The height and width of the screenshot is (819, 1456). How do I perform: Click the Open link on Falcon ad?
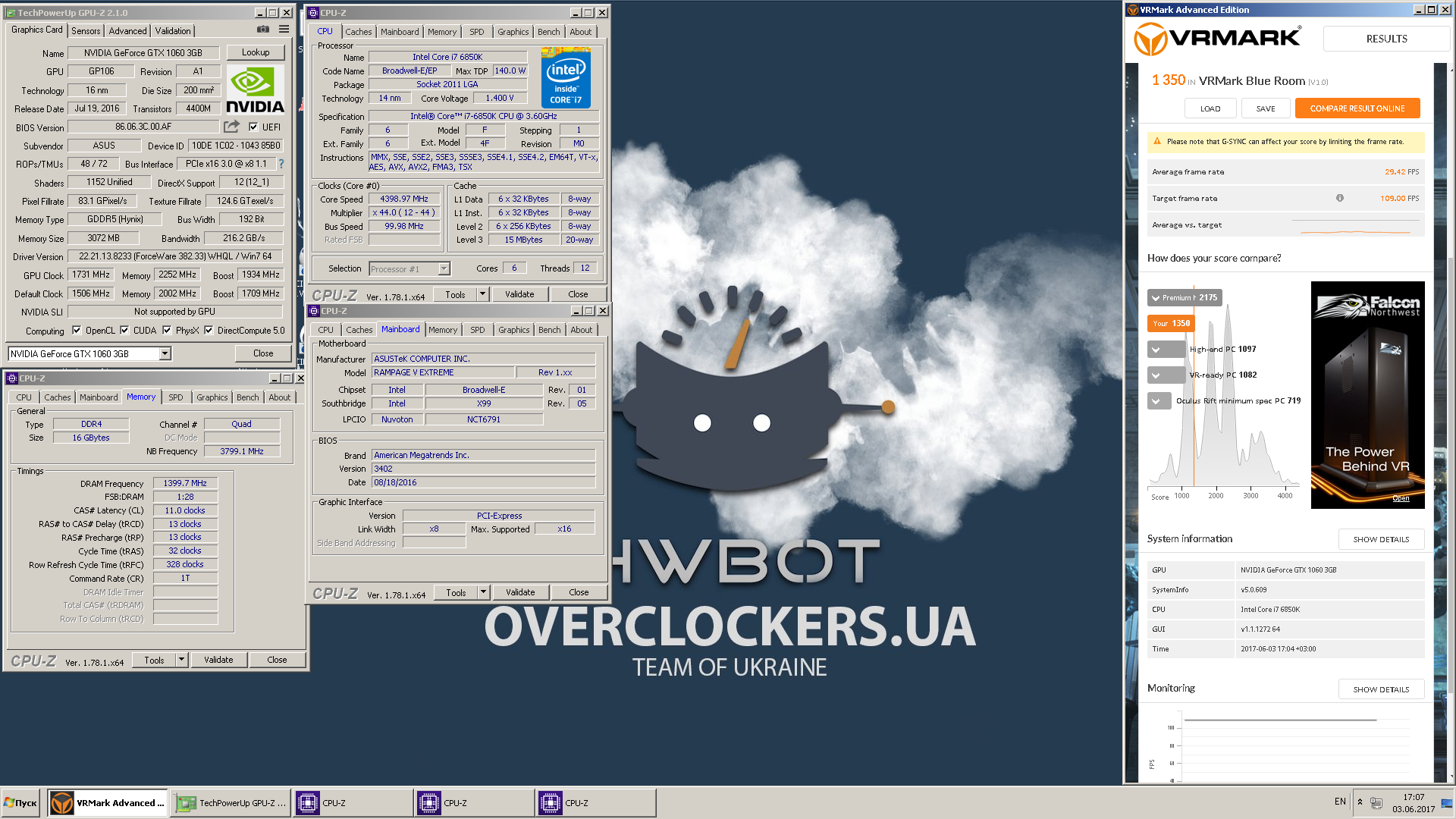1401,498
